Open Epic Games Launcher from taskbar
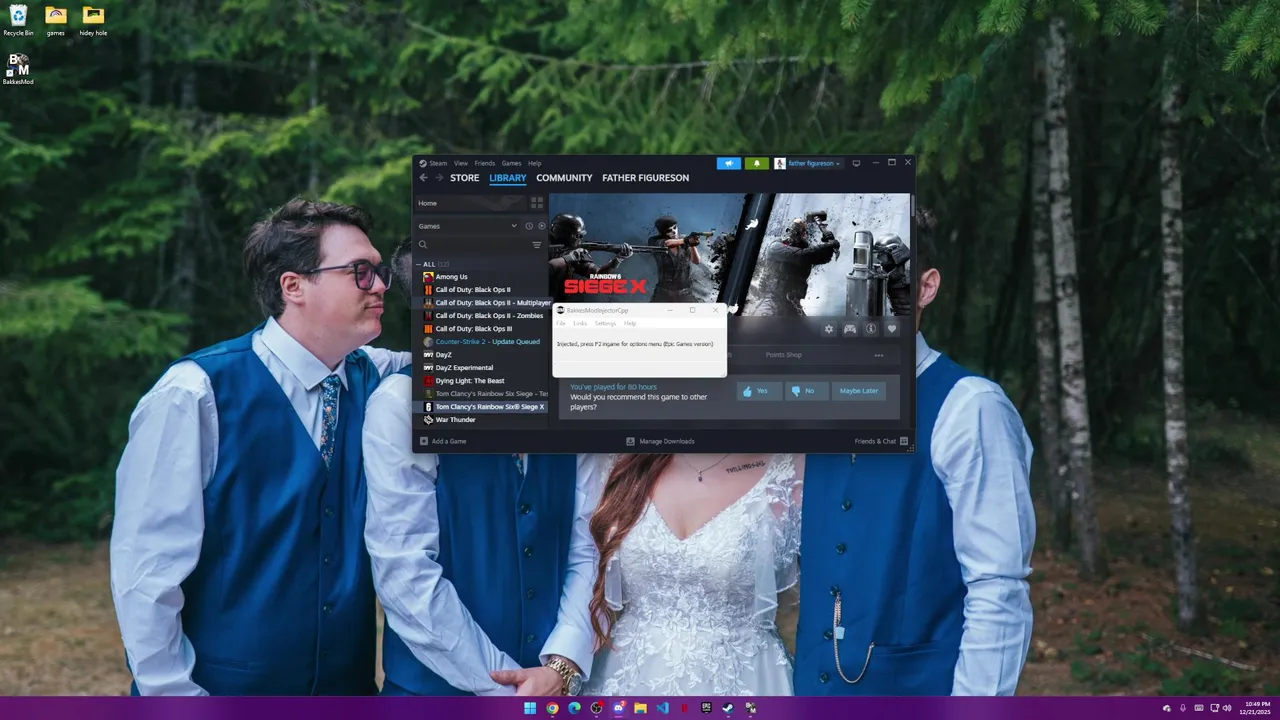 [706, 708]
